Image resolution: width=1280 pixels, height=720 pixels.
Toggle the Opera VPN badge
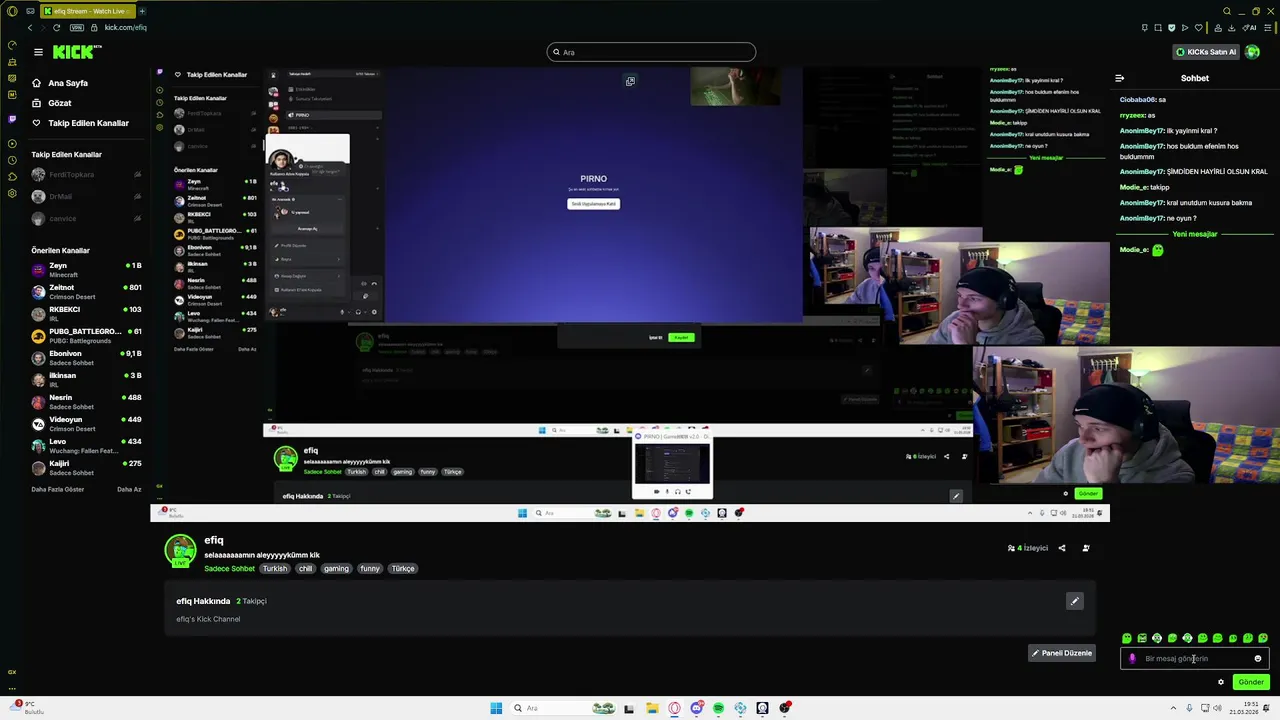77,28
